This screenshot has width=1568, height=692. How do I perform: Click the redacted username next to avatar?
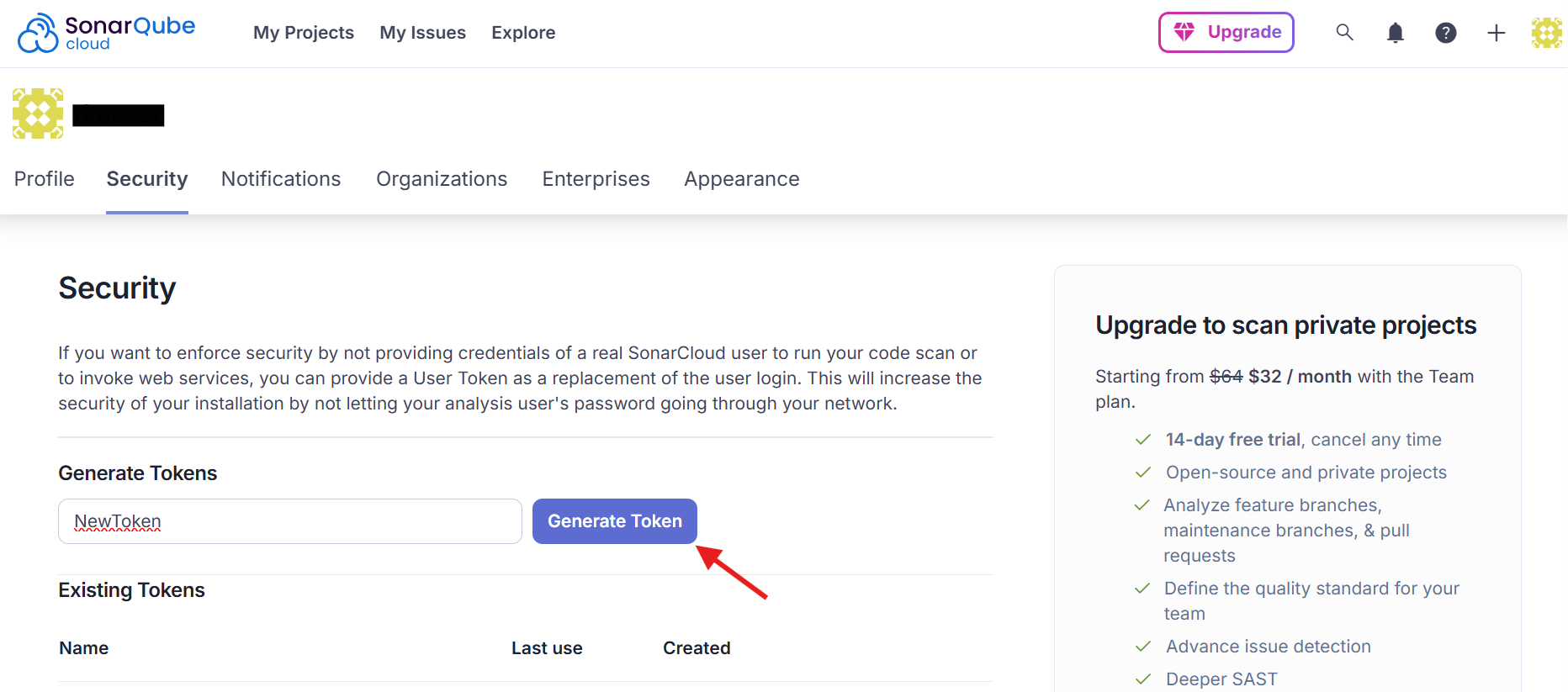(119, 115)
